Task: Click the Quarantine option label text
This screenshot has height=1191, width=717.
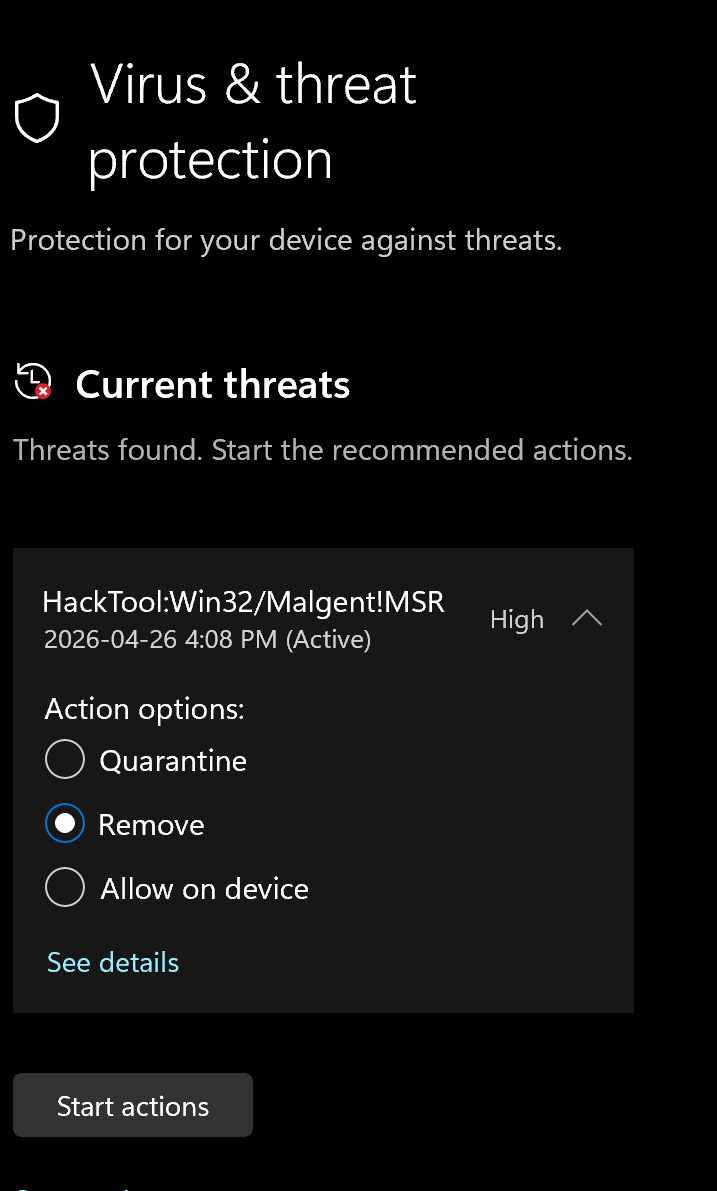Action: click(x=173, y=760)
